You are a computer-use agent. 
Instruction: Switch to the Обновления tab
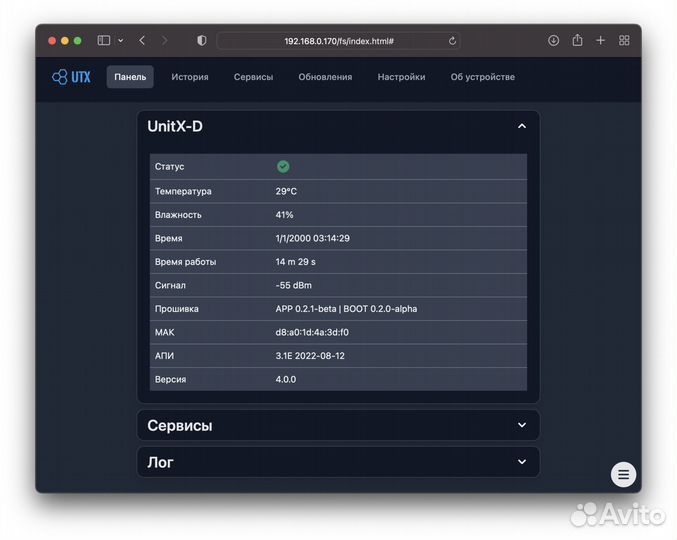click(325, 77)
